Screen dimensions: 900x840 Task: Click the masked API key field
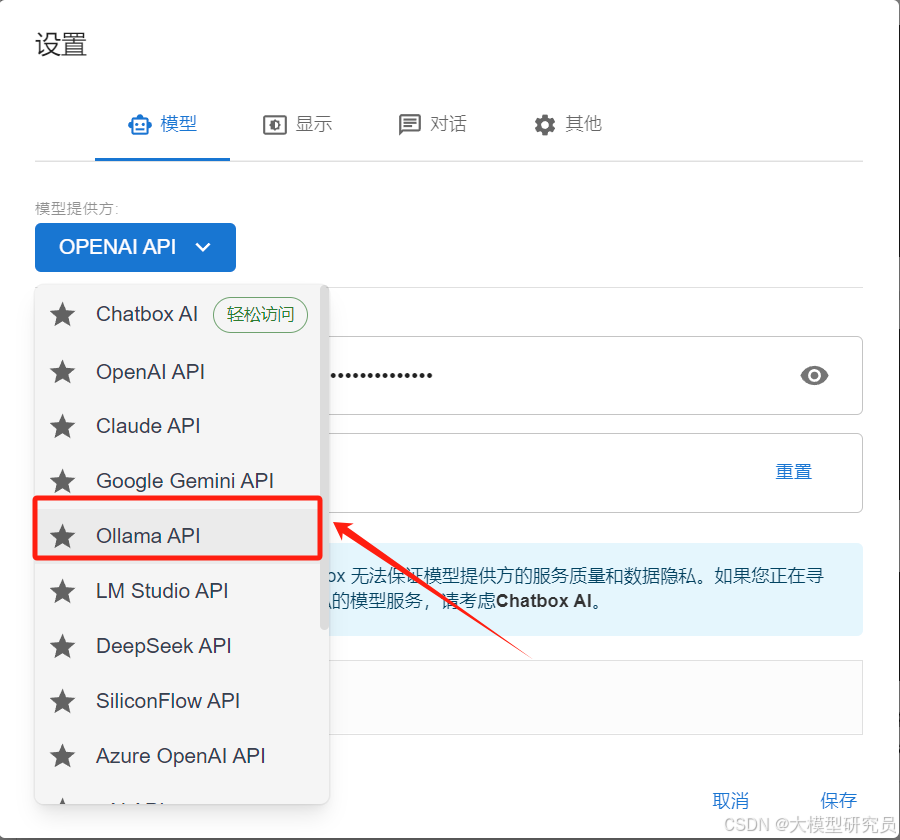595,376
